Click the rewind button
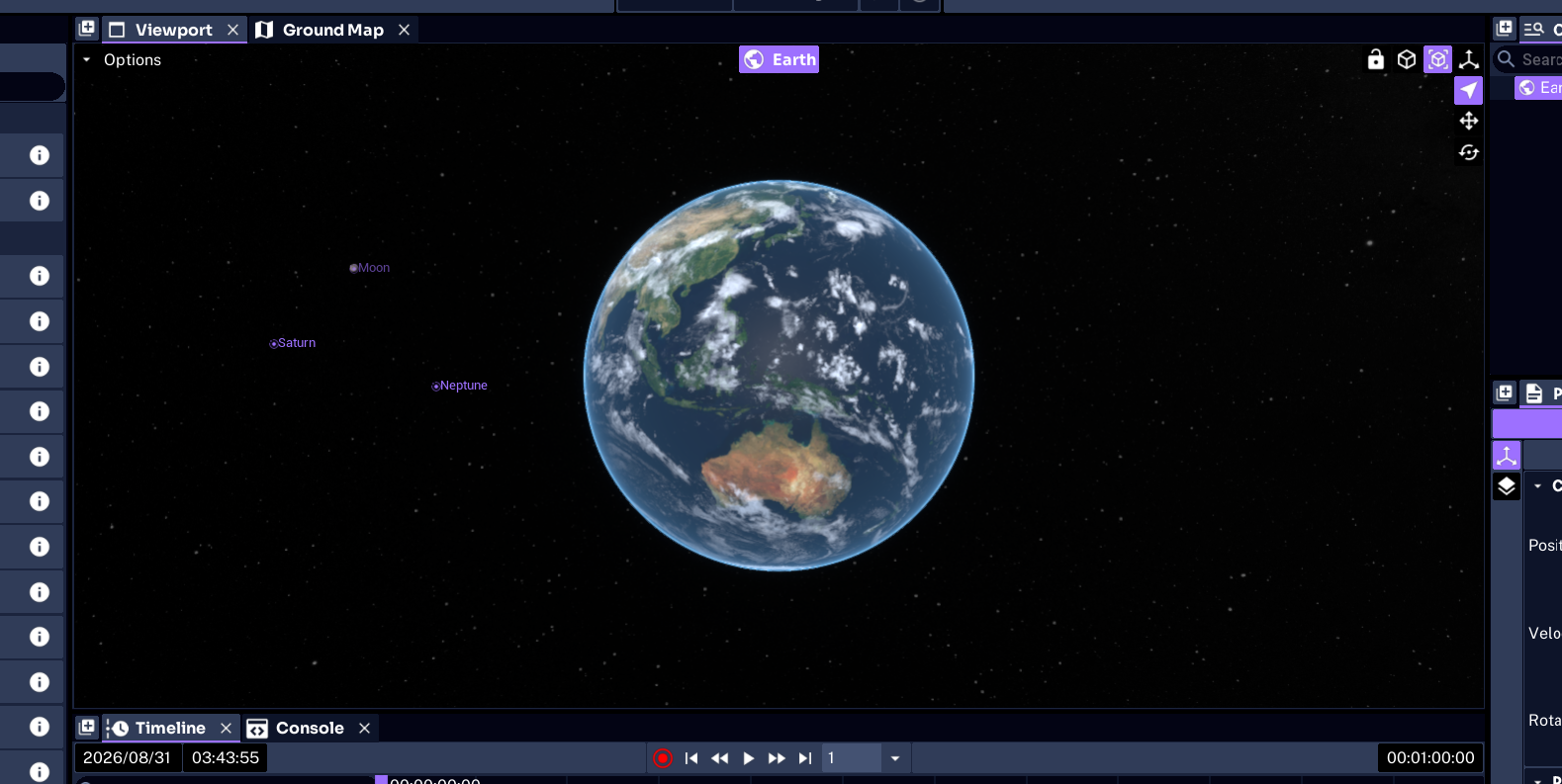Image resolution: width=1562 pixels, height=784 pixels. coord(720,758)
